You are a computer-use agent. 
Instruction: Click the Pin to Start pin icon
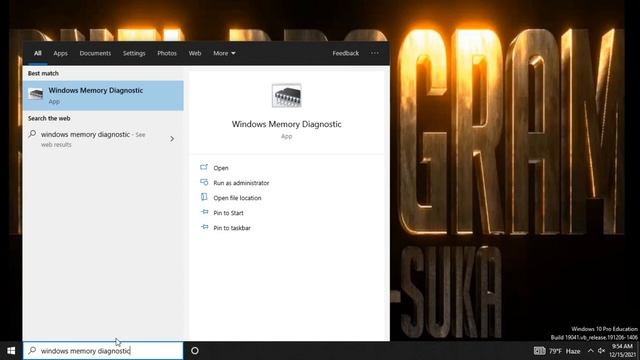[204, 212]
